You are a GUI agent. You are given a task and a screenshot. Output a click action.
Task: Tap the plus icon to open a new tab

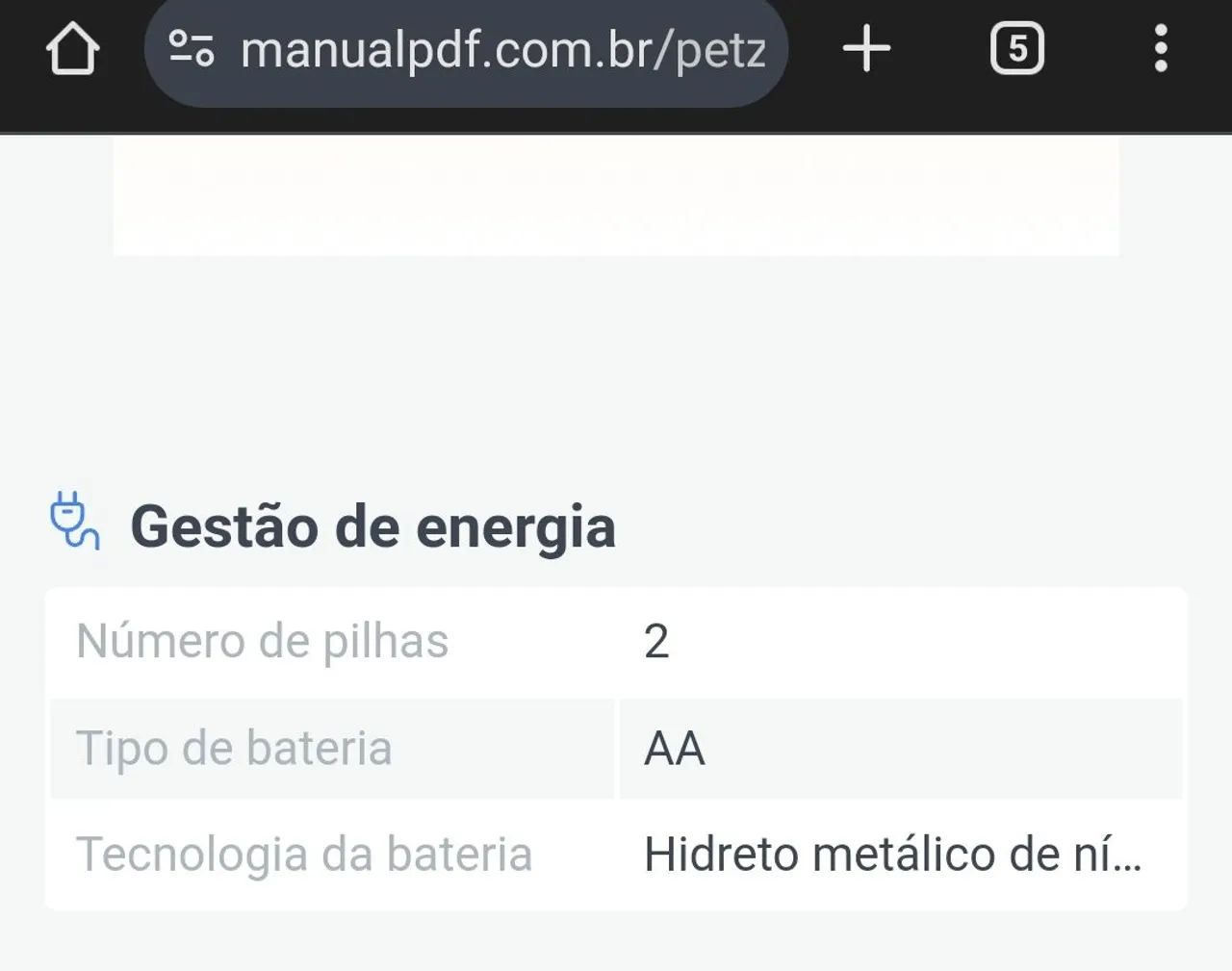point(864,48)
